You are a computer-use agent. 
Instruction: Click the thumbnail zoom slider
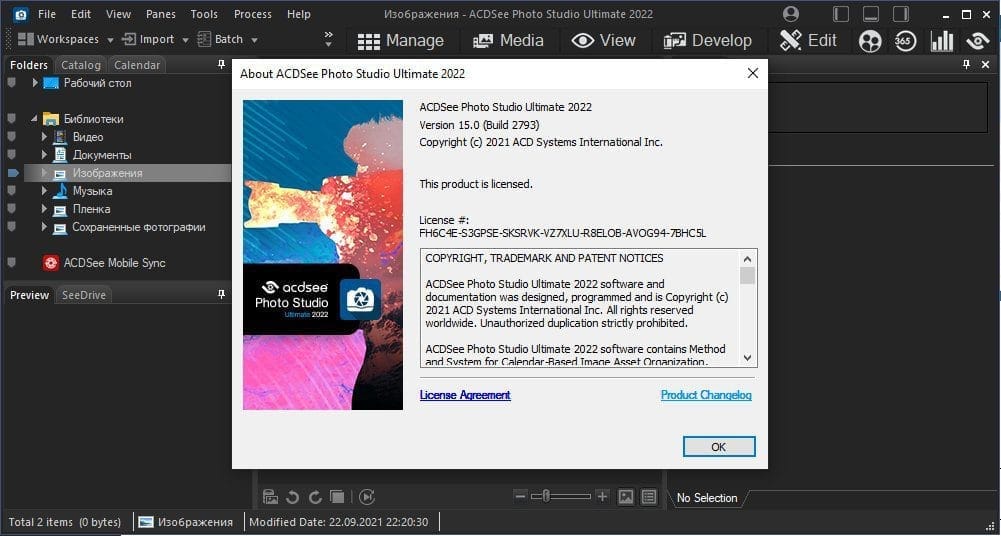561,496
